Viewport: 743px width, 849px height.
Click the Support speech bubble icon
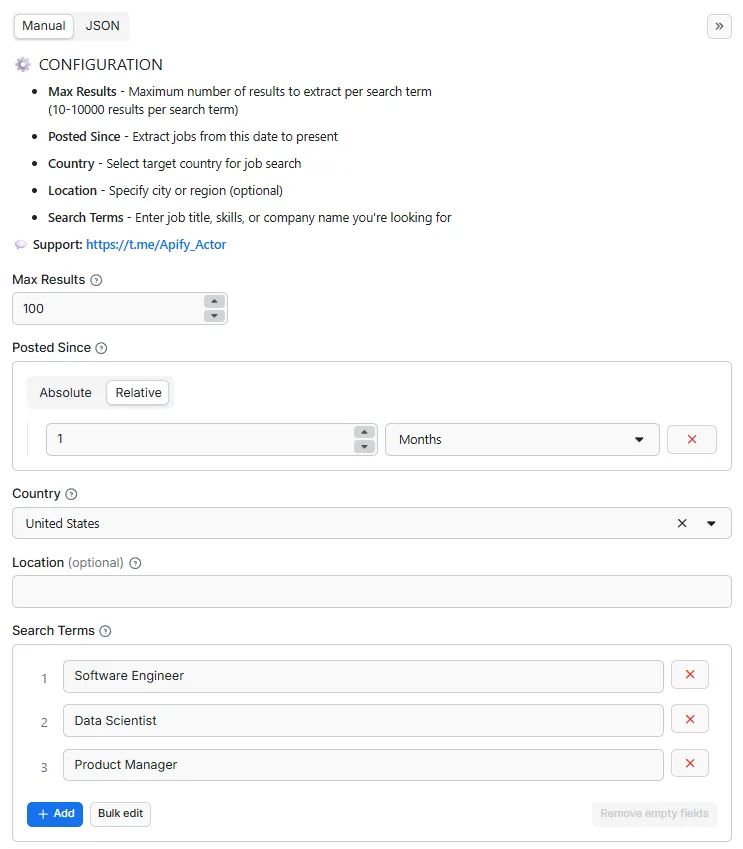pos(22,243)
